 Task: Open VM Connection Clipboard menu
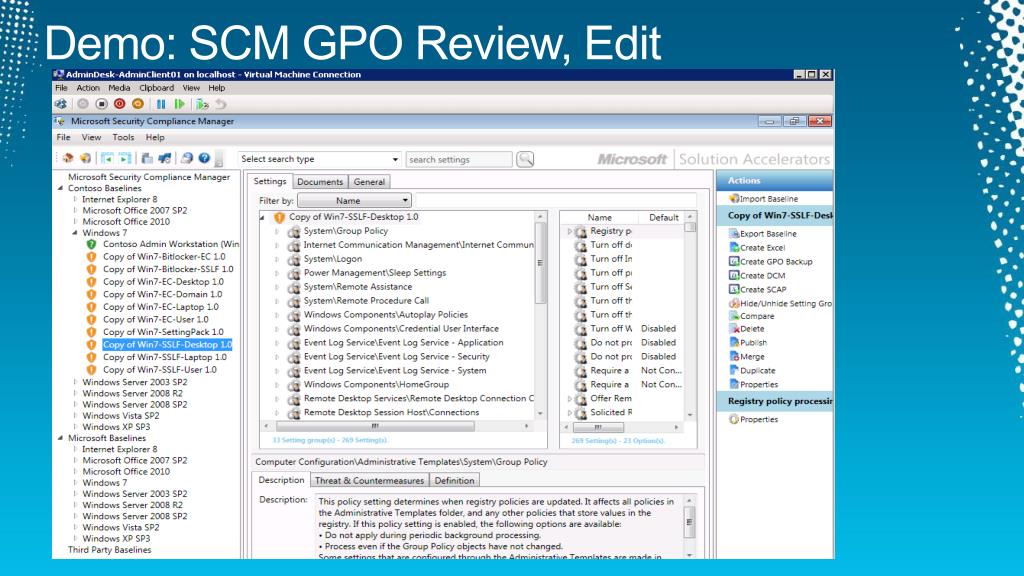coord(157,88)
